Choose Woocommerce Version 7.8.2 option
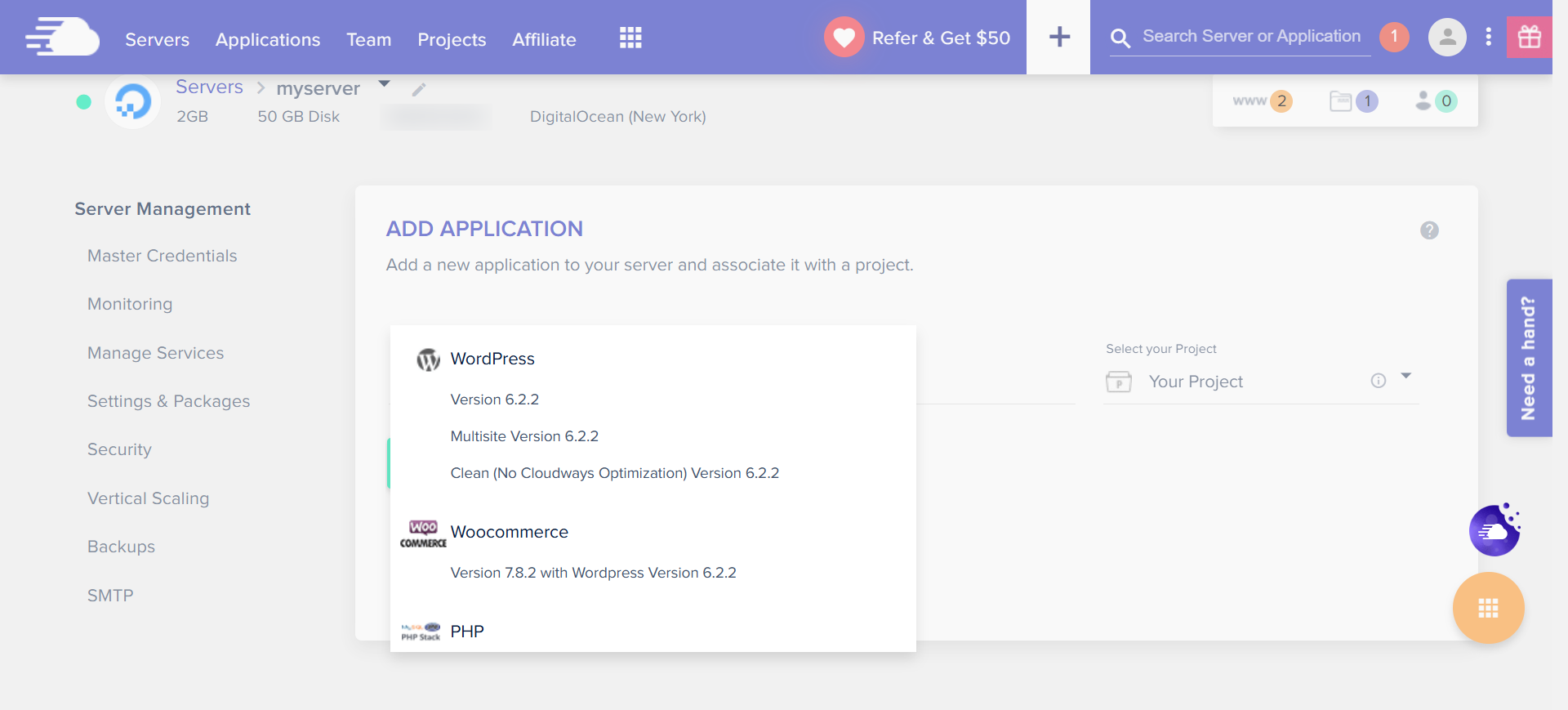 pos(593,573)
